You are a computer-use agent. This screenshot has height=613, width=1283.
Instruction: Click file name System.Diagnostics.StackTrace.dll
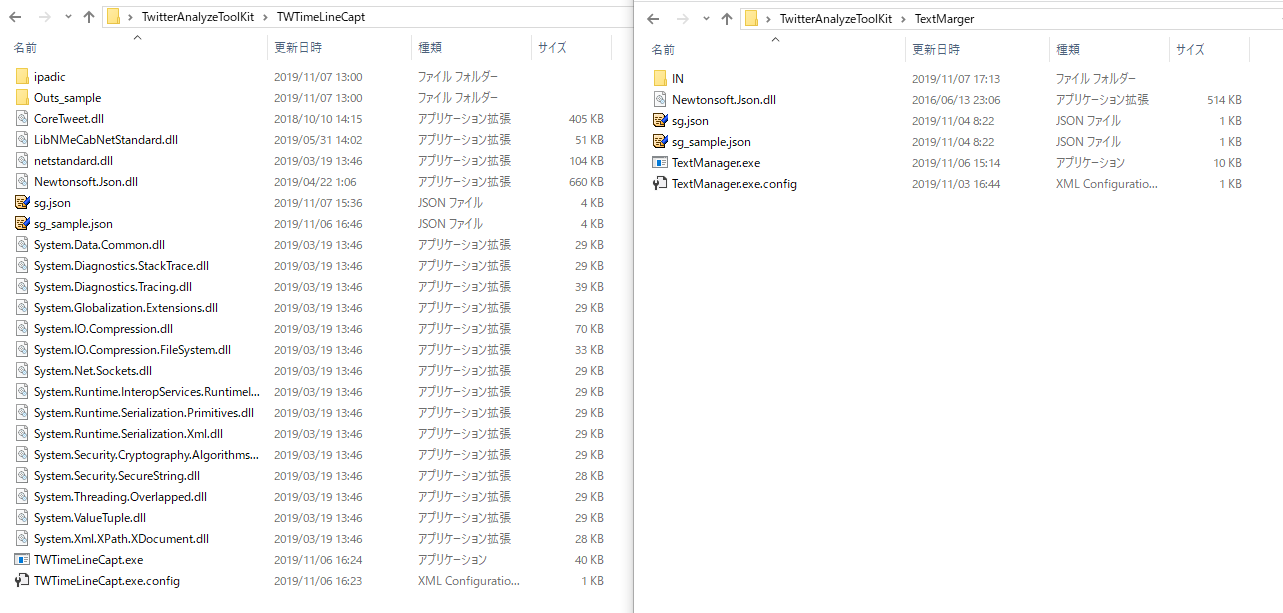click(x=121, y=266)
